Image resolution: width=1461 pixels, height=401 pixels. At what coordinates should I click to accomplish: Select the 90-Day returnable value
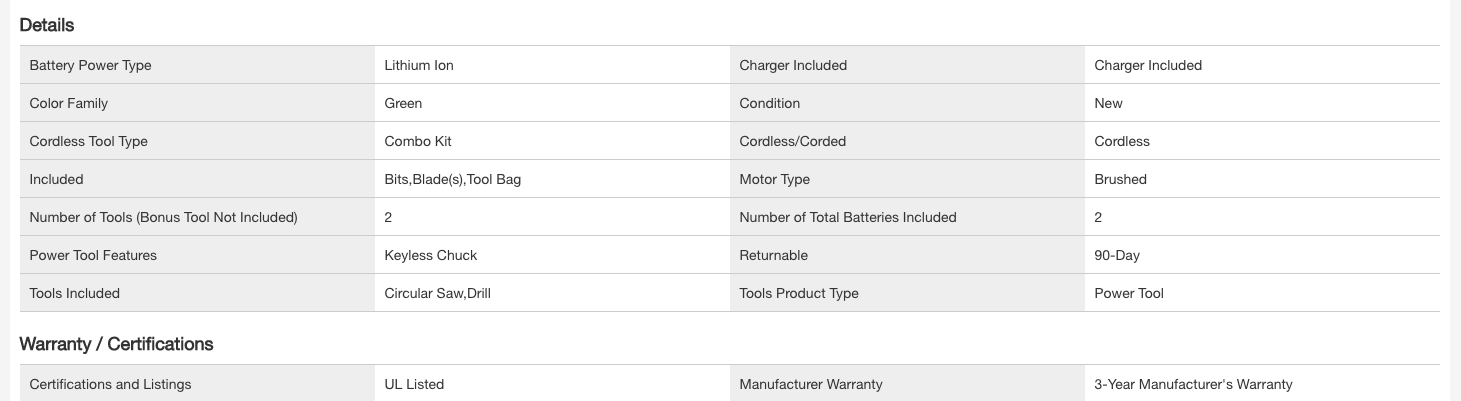coord(1117,255)
